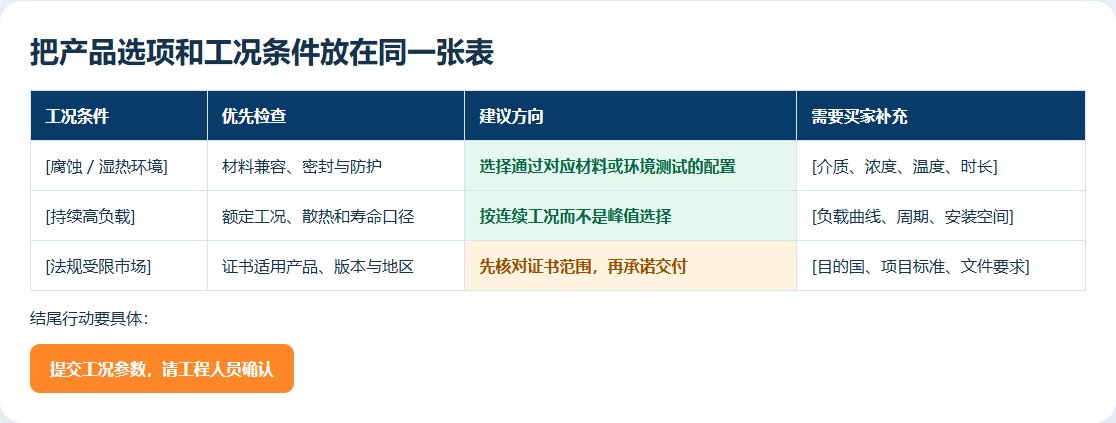Click 选择通过对应材料或环境测试的配置 cell
The image size is (1116, 423).
tap(631, 166)
